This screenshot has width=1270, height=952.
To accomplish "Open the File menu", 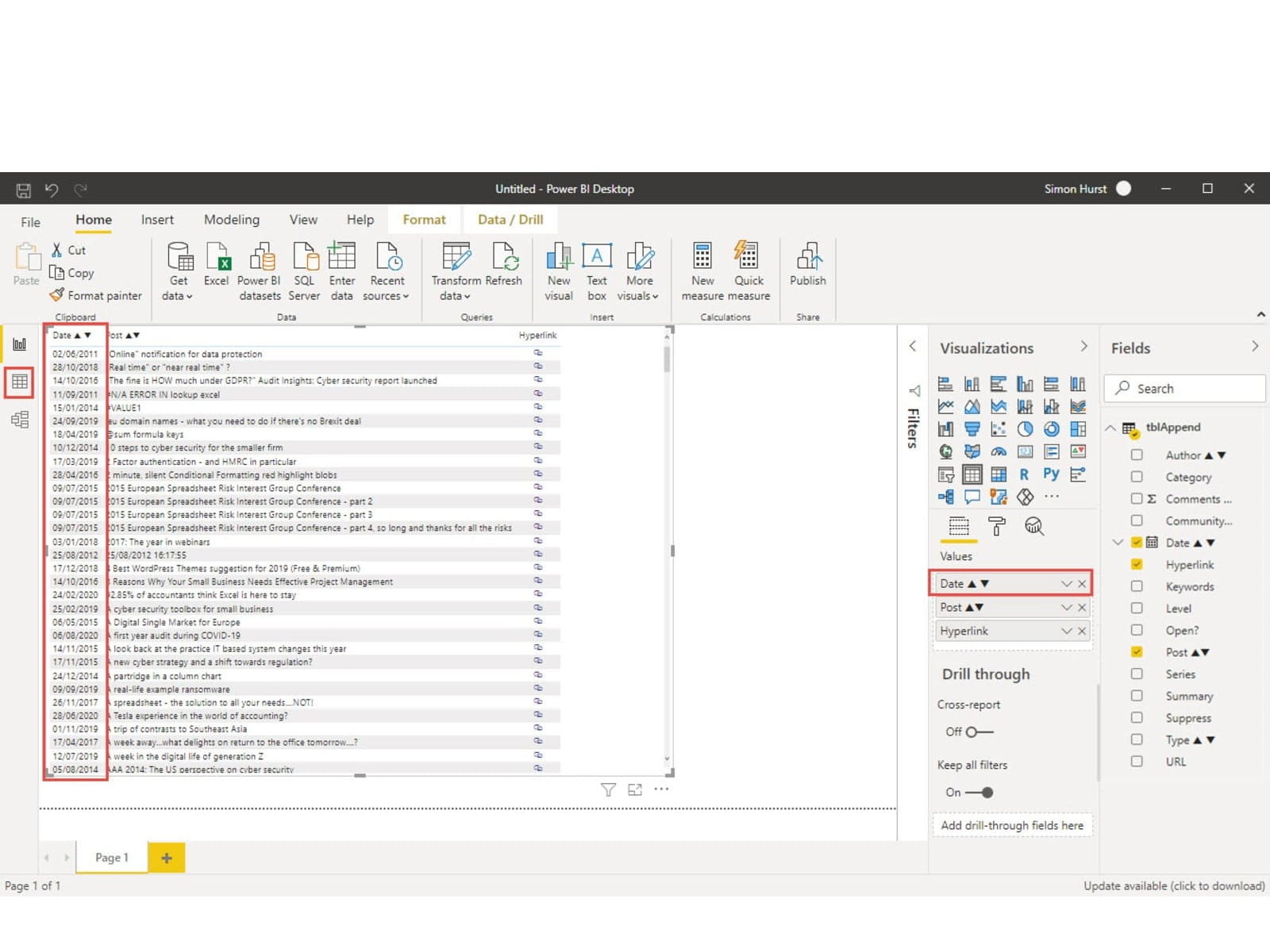I will click(30, 222).
